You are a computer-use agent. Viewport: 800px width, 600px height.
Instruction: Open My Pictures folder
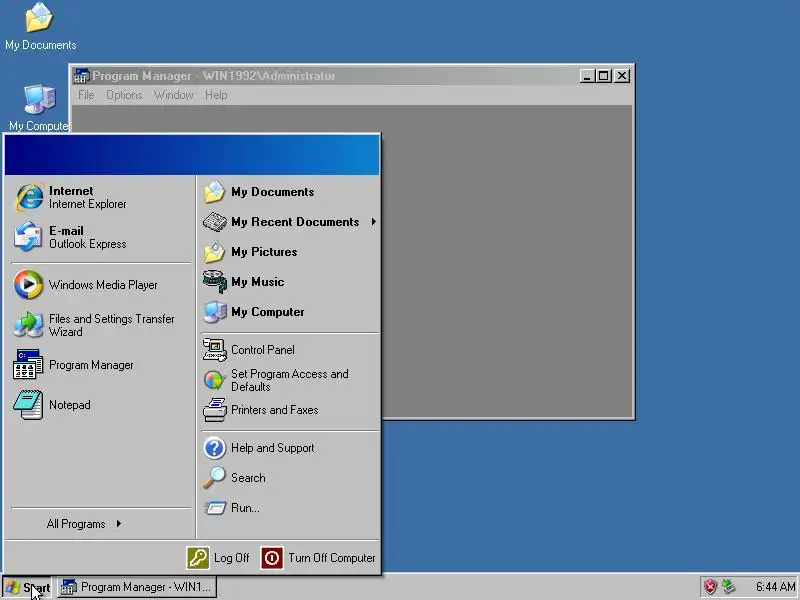[290, 252]
